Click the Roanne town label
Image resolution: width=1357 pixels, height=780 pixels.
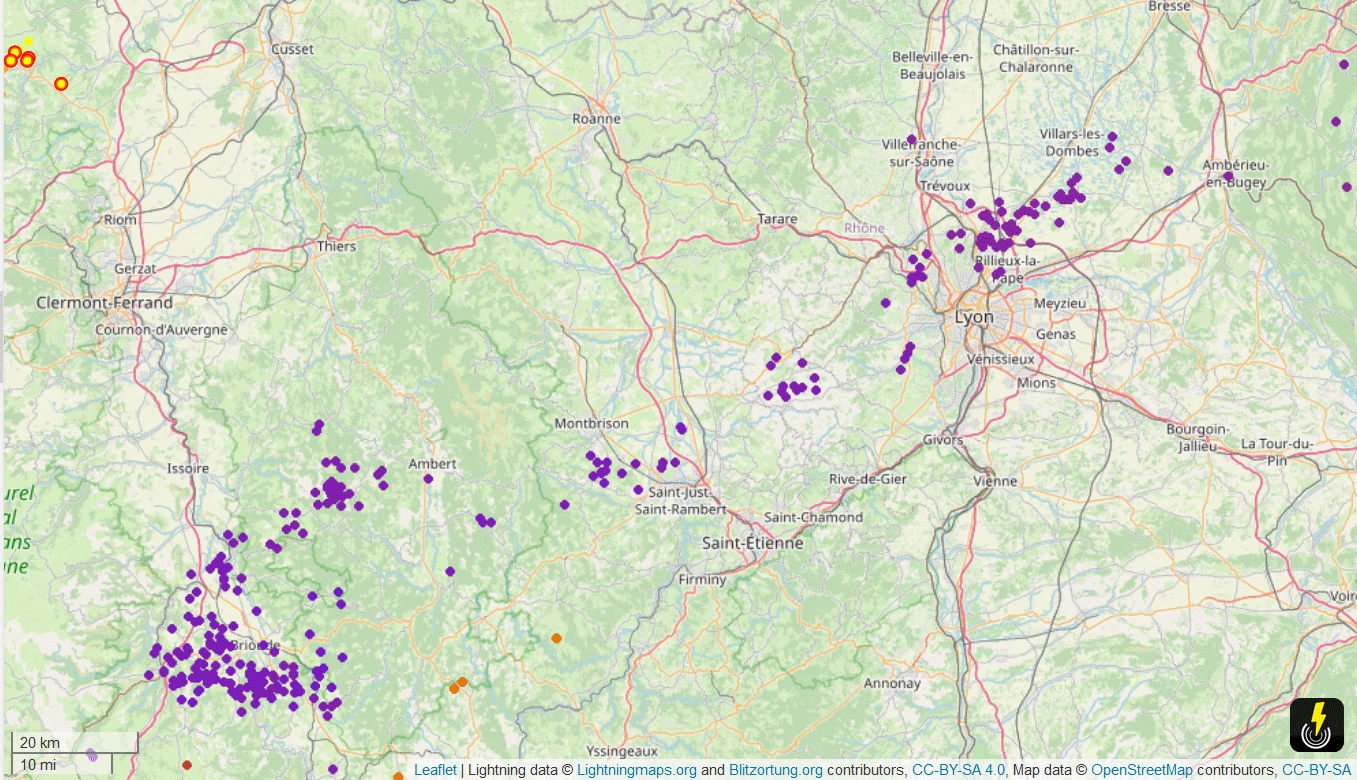[x=596, y=118]
